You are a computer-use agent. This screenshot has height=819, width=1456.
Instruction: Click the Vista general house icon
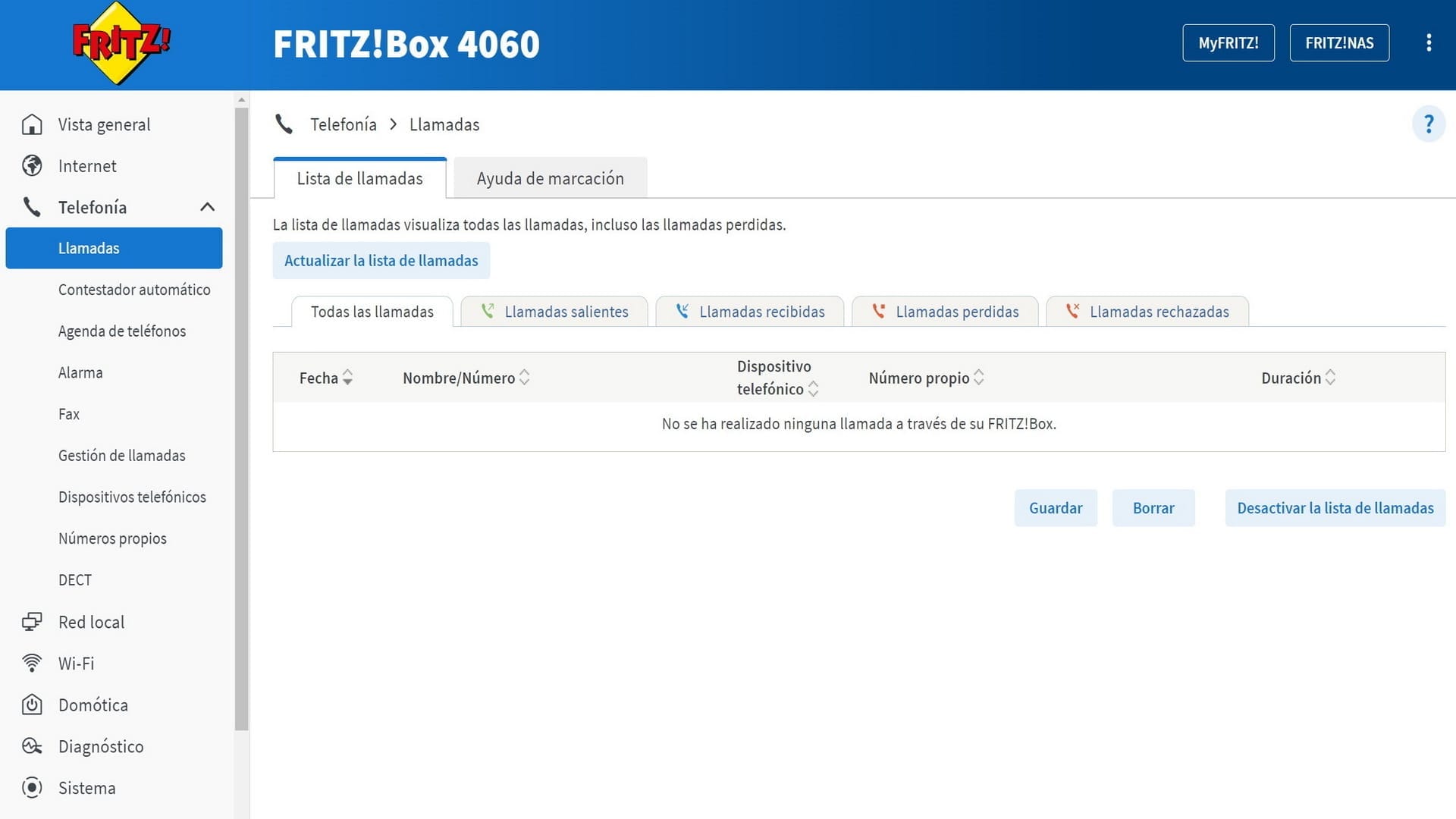click(32, 124)
